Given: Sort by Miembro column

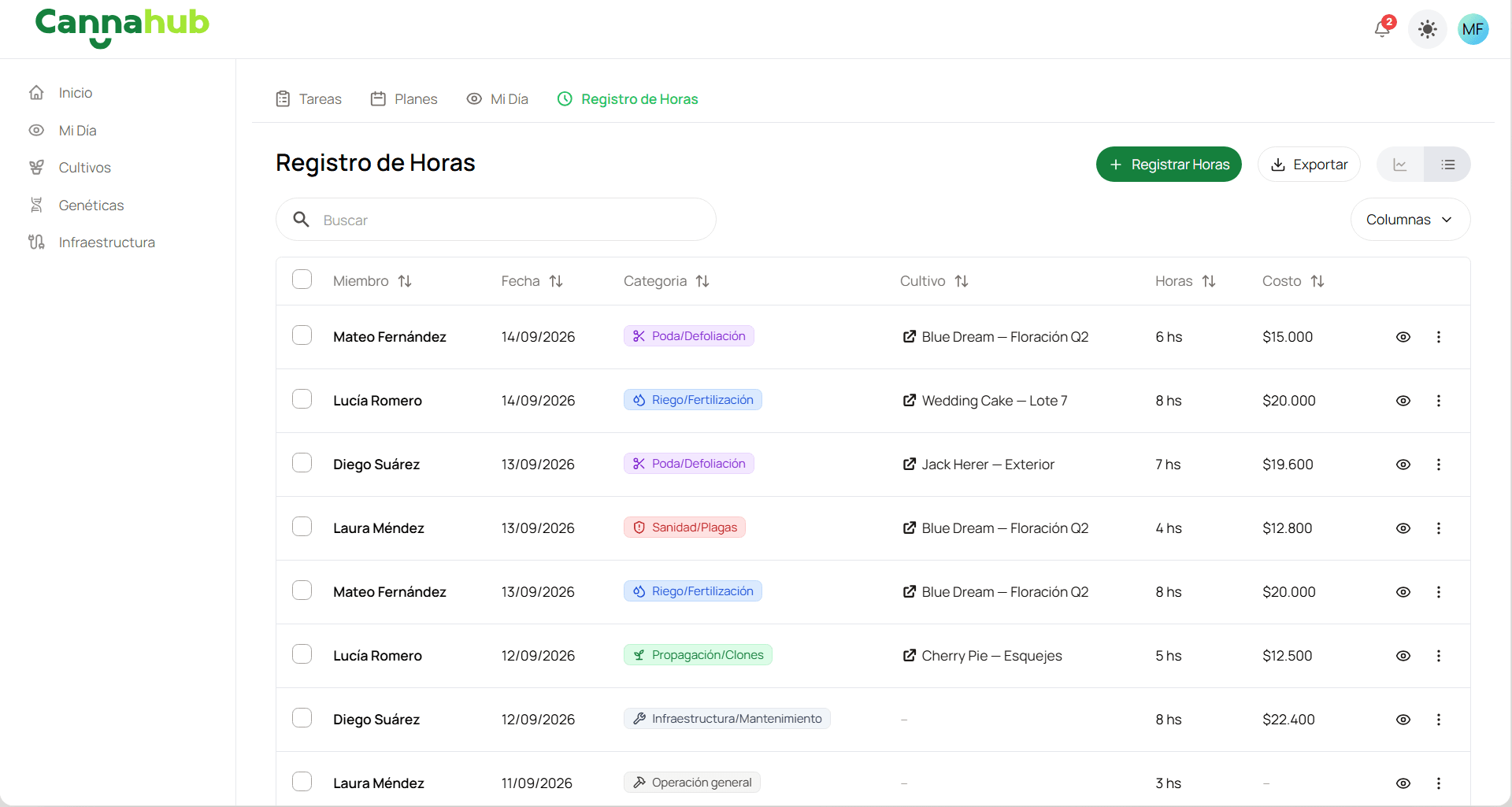Looking at the screenshot, I should point(405,281).
